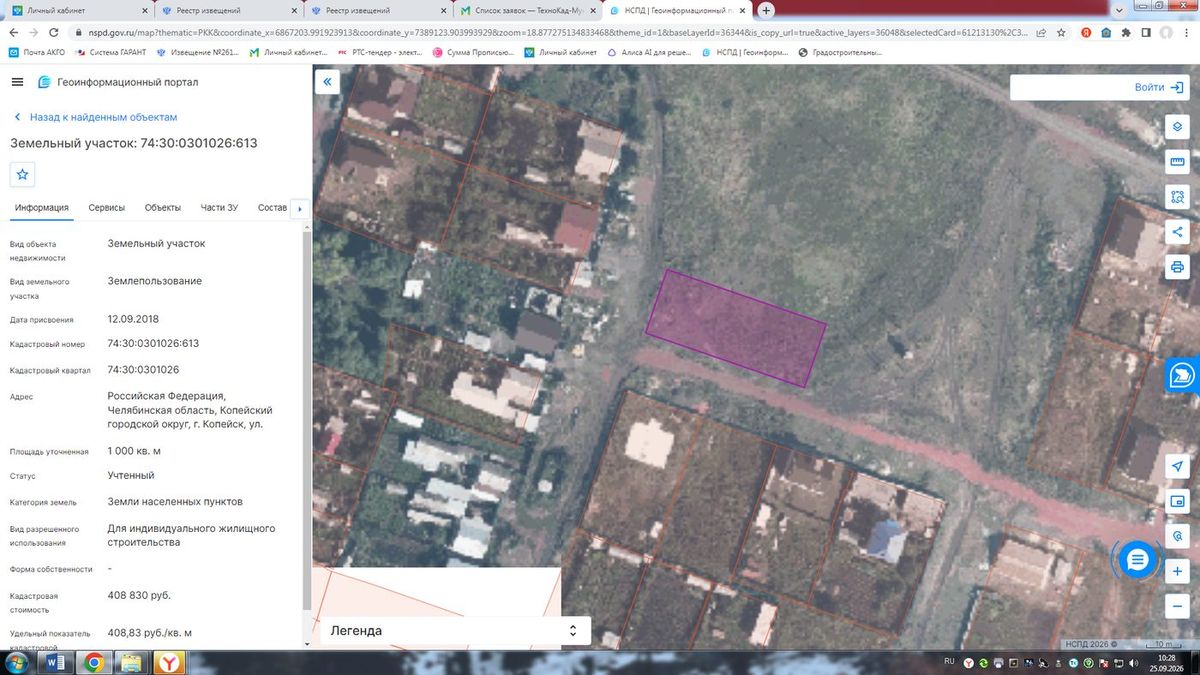Open the blue side widget at the right edge
Screen dimensions: 1200x675
pyautogui.click(x=1183, y=375)
